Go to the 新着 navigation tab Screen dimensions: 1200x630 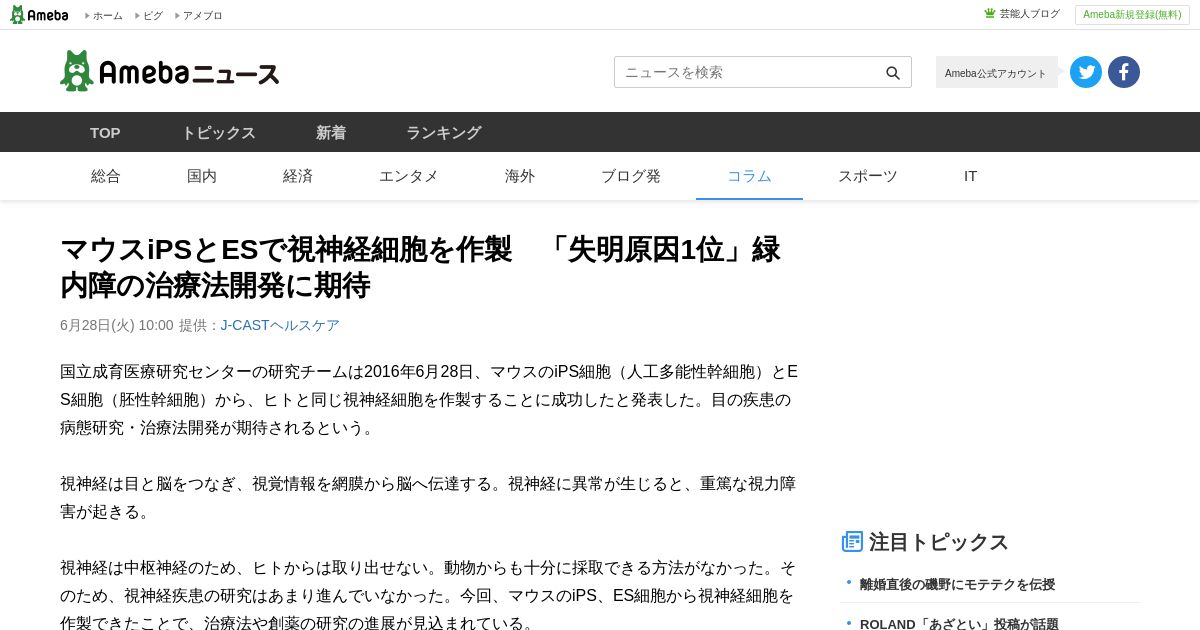point(331,132)
